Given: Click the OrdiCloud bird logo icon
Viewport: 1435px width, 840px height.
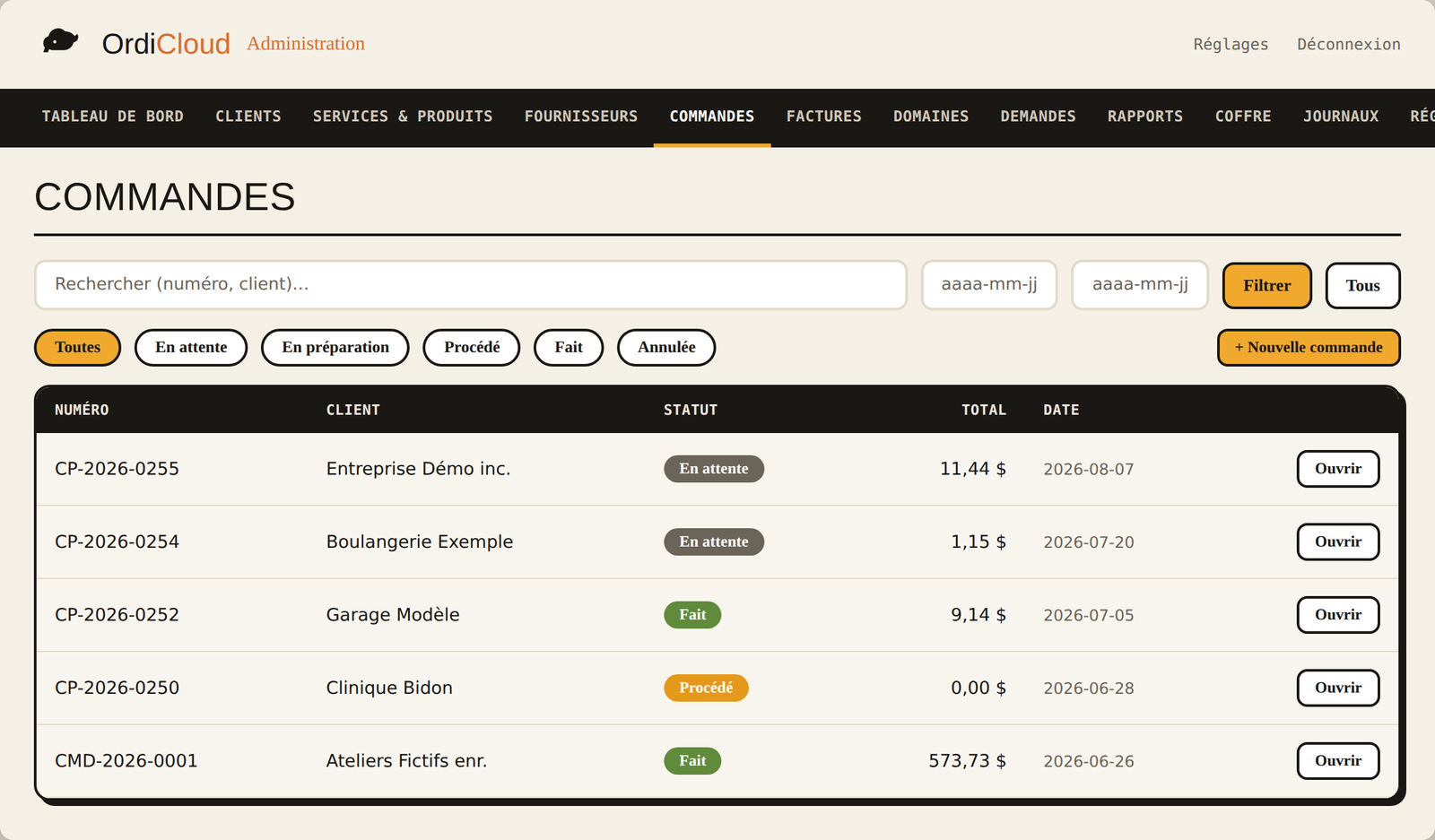Looking at the screenshot, I should [61, 41].
